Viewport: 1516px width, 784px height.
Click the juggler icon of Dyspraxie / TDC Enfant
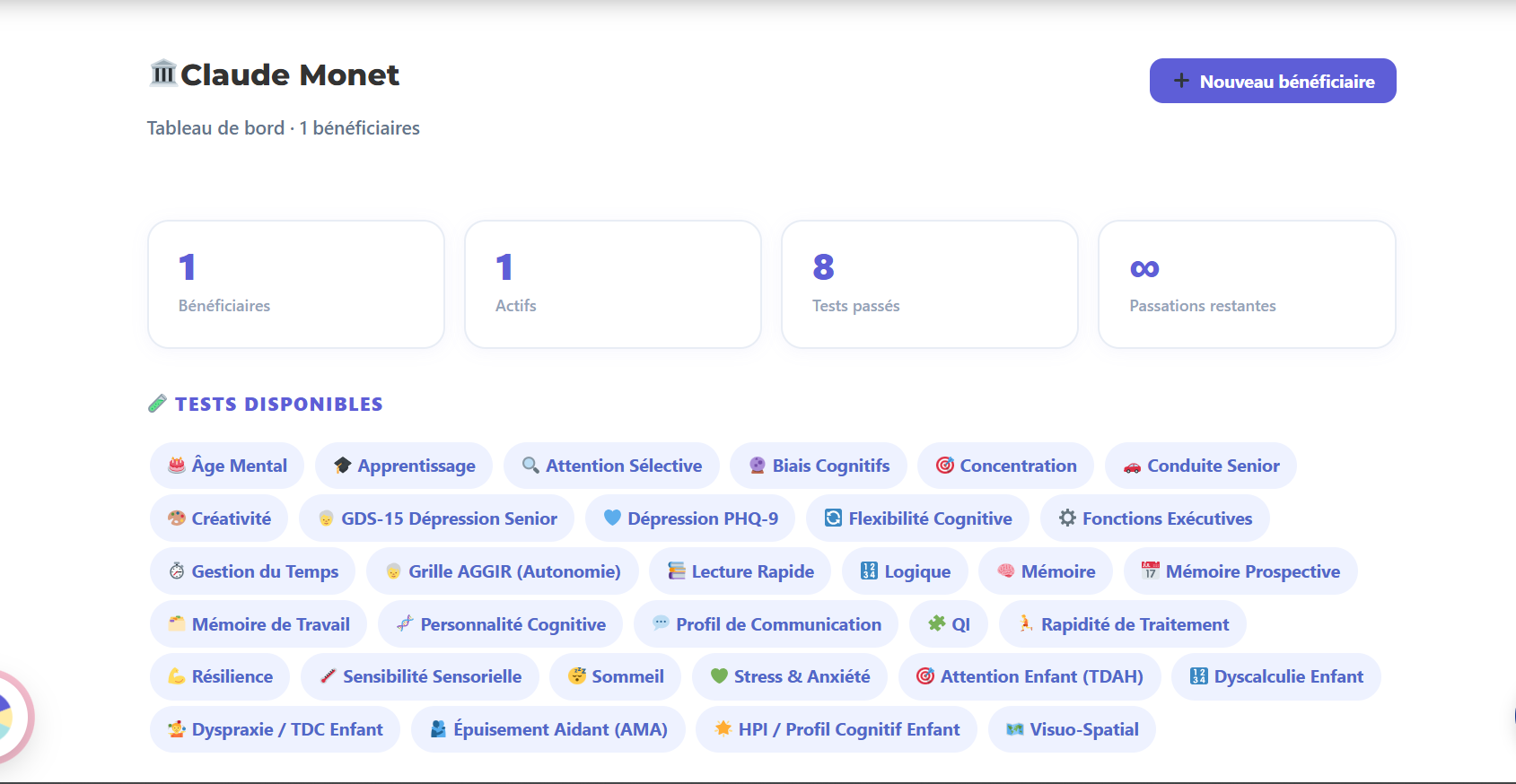tap(177, 729)
